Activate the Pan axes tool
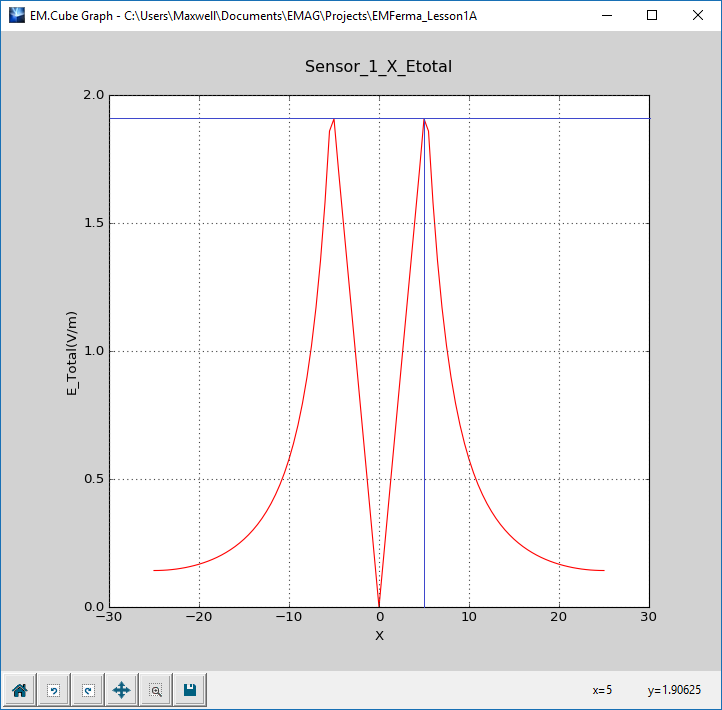The width and height of the screenshot is (722, 710). pyautogui.click(x=122, y=689)
